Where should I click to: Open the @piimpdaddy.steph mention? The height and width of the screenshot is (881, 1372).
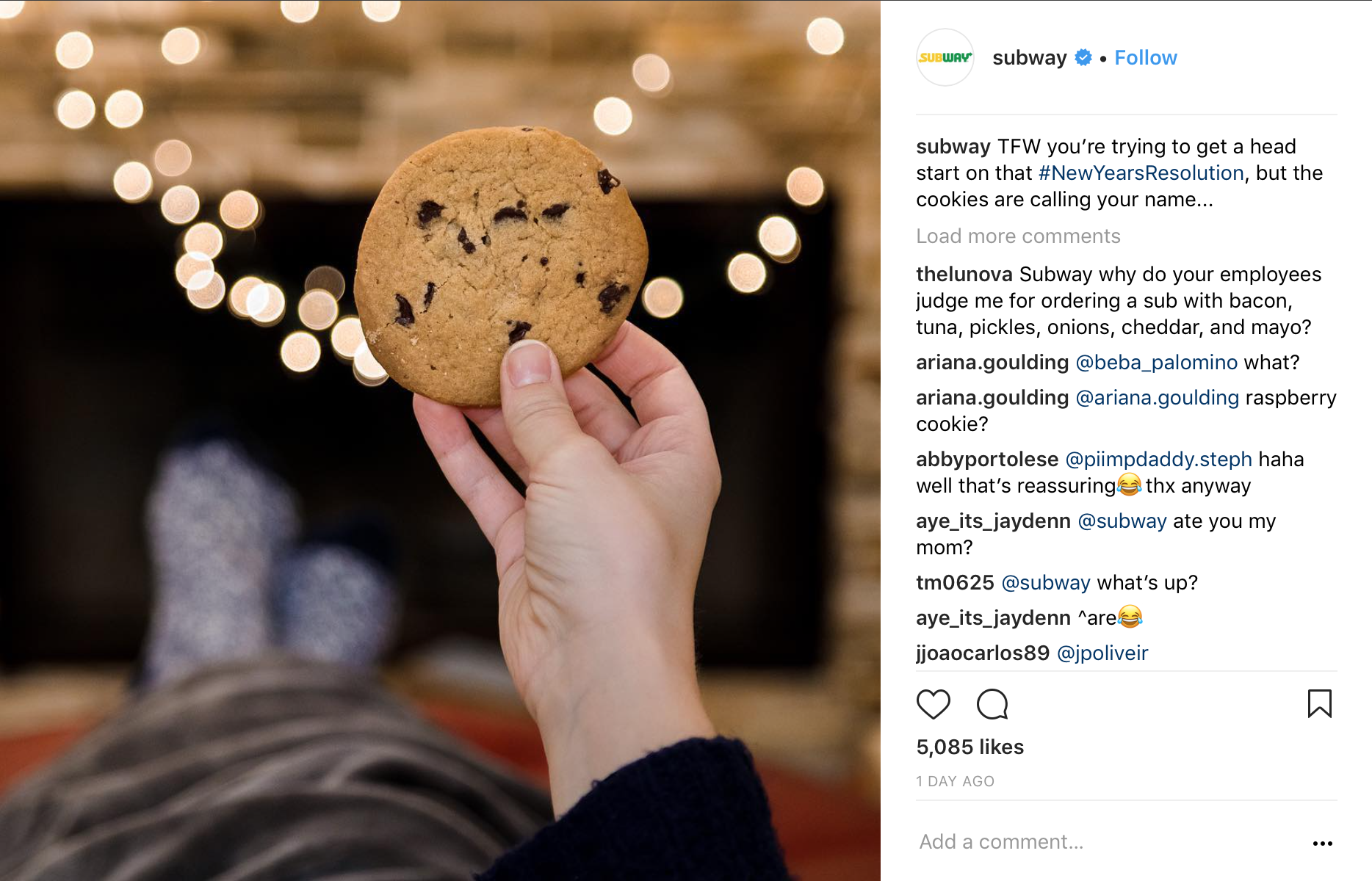pos(1158,459)
